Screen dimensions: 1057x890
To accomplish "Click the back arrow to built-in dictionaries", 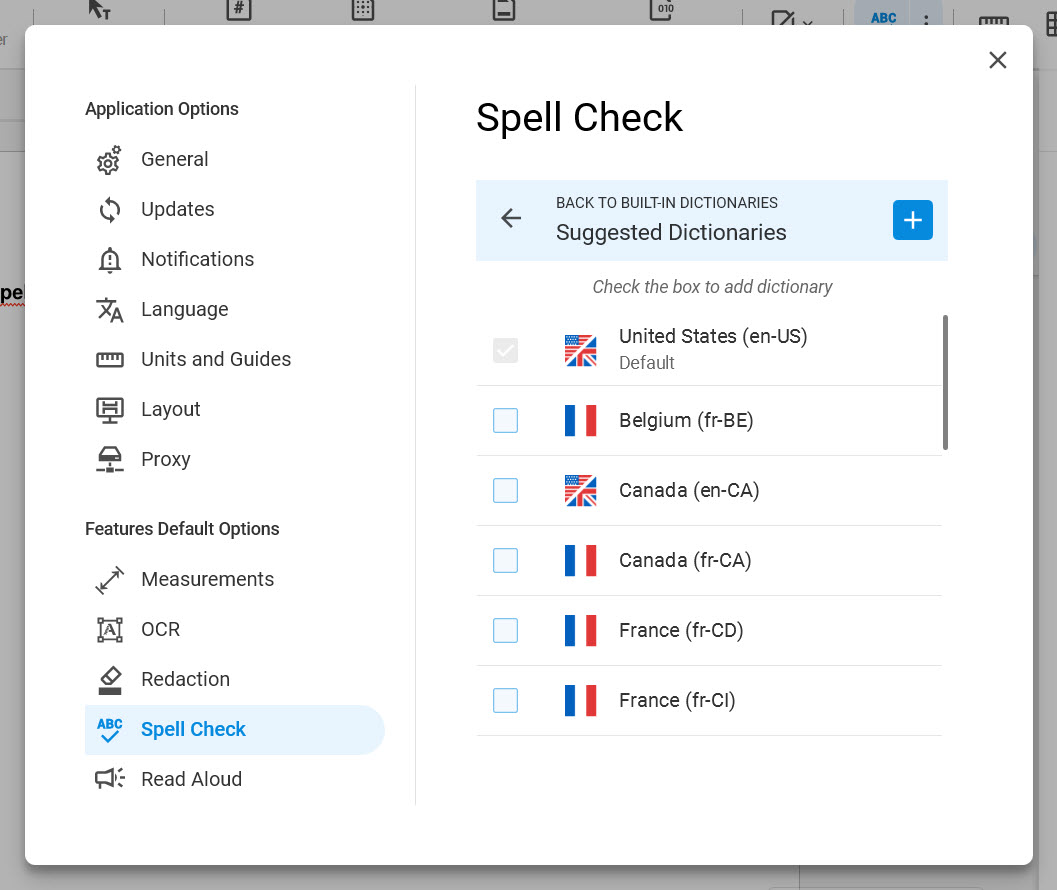I will coord(511,219).
